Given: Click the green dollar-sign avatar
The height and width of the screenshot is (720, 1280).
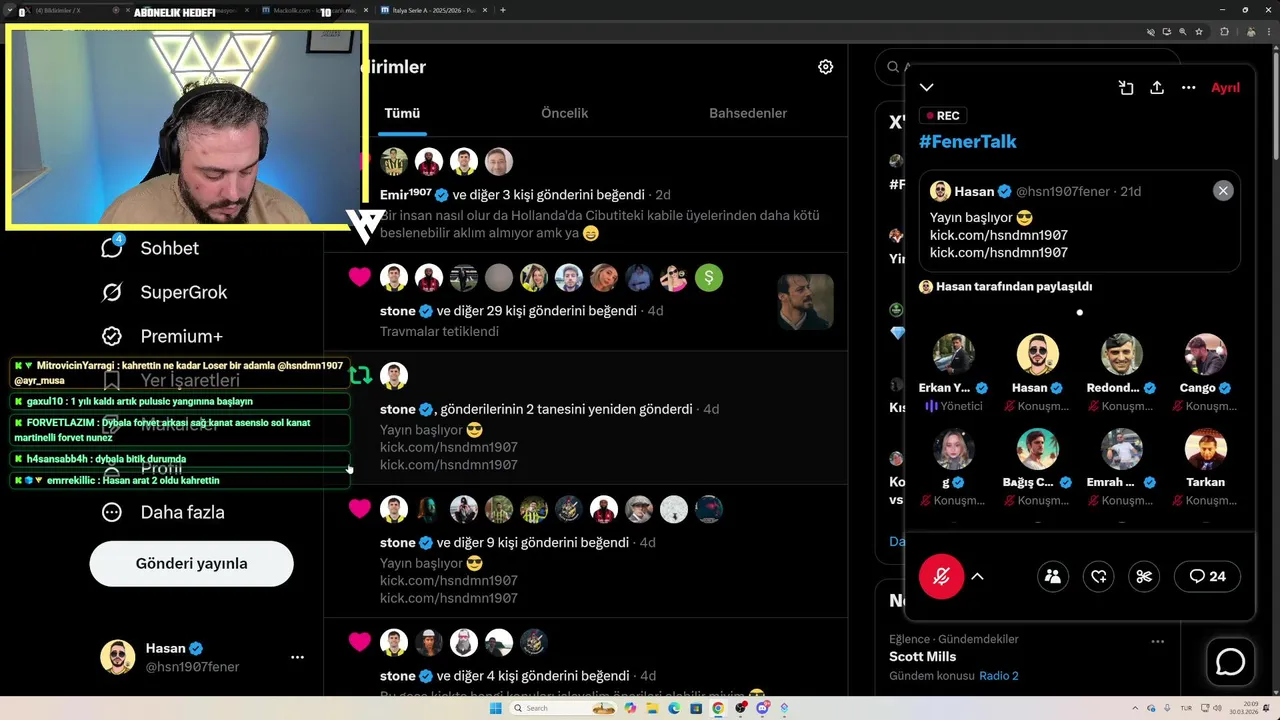Looking at the screenshot, I should [709, 278].
